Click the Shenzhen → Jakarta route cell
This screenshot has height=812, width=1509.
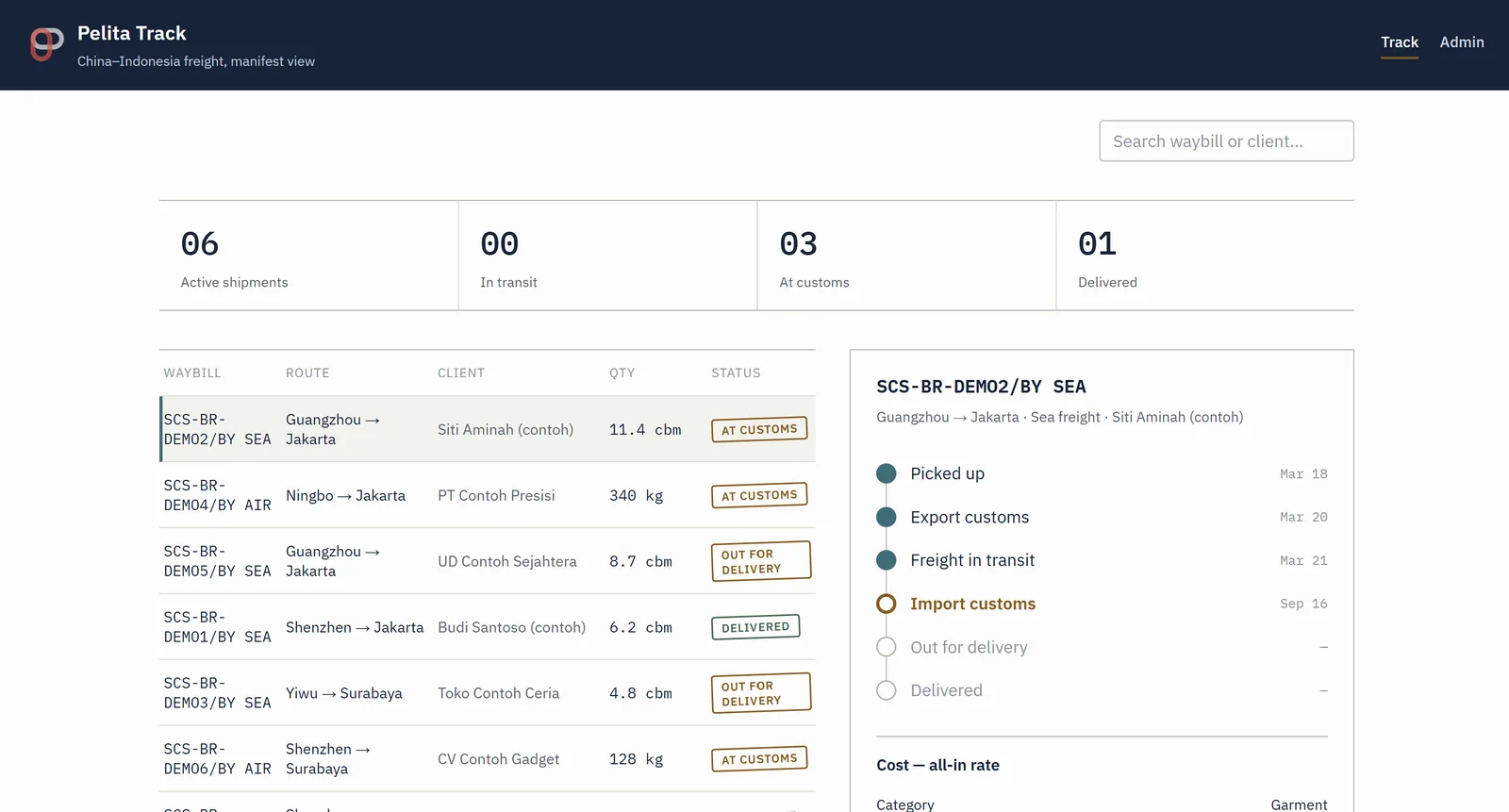click(355, 627)
